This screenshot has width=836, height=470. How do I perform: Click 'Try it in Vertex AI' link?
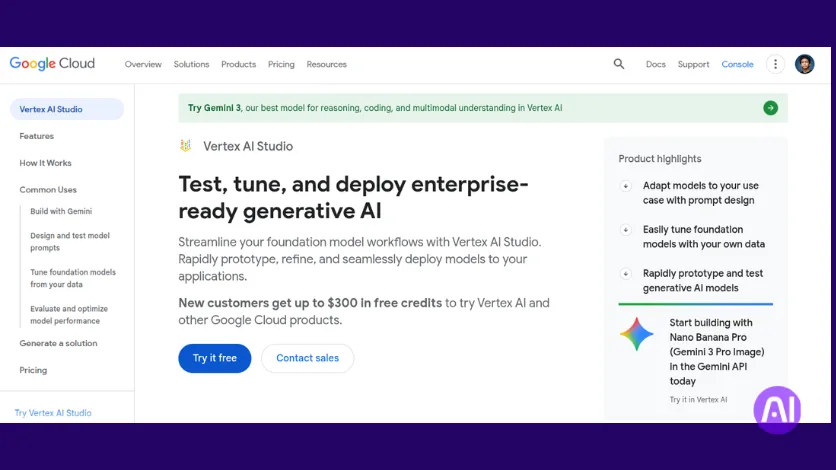click(698, 400)
